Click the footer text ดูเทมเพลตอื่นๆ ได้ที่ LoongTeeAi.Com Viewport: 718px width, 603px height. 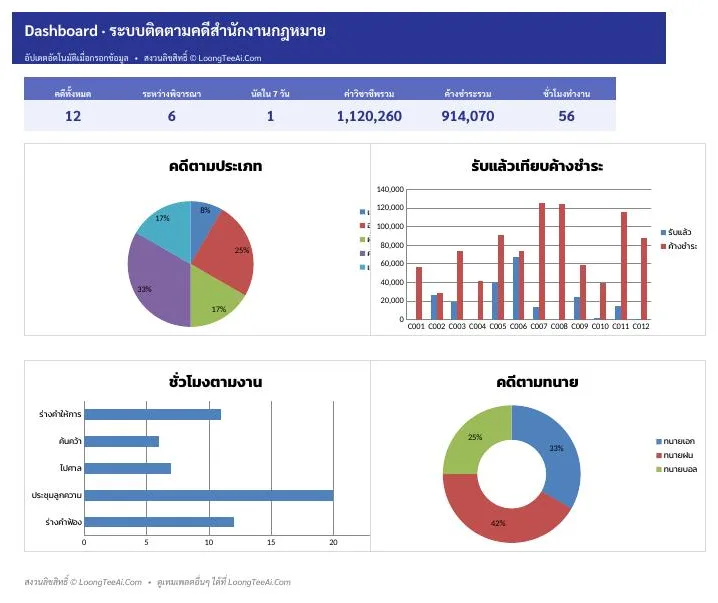click(224, 582)
